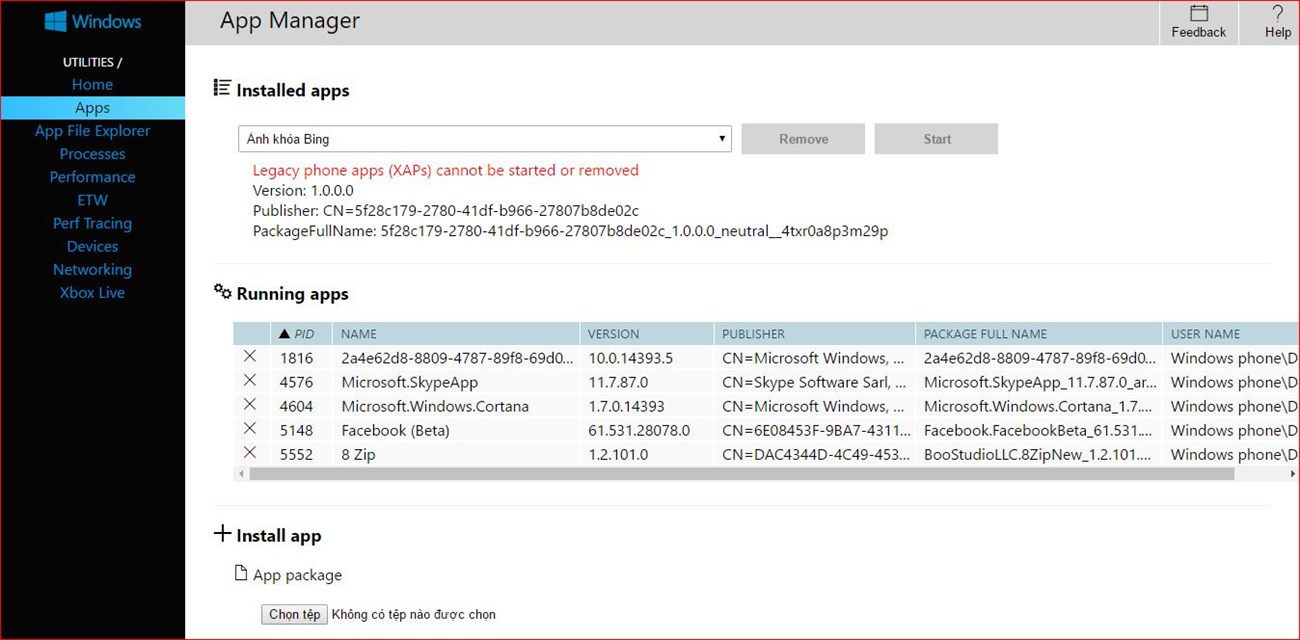Stop Microsoft.Windows.Cortana with X icon
1300x640 pixels.
tap(250, 405)
